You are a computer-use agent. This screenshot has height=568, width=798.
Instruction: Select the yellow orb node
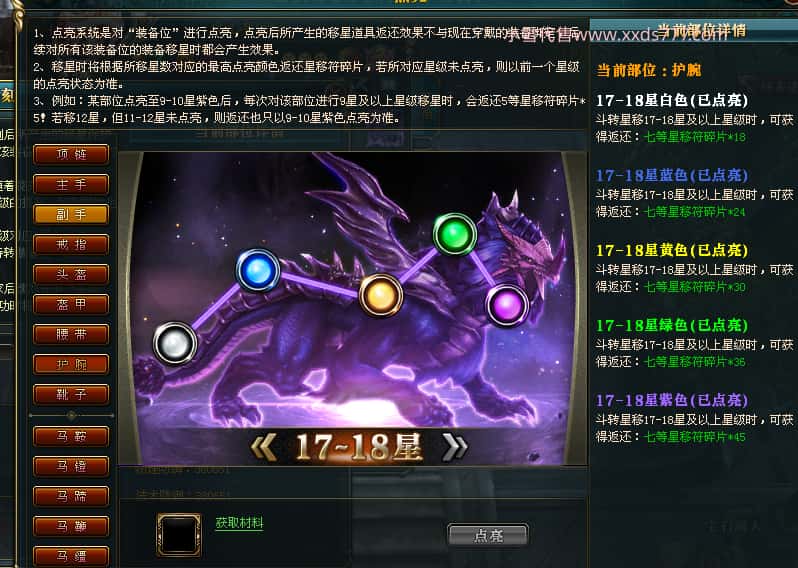coord(381,295)
